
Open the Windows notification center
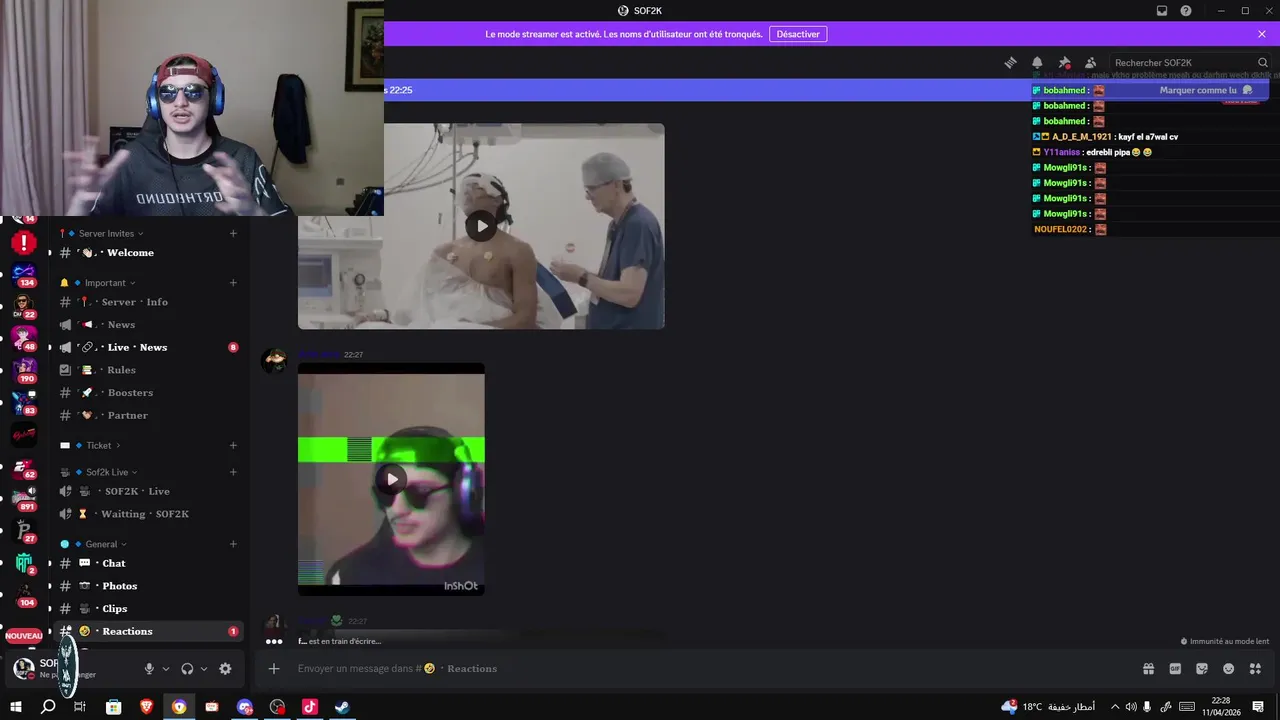click(1258, 707)
